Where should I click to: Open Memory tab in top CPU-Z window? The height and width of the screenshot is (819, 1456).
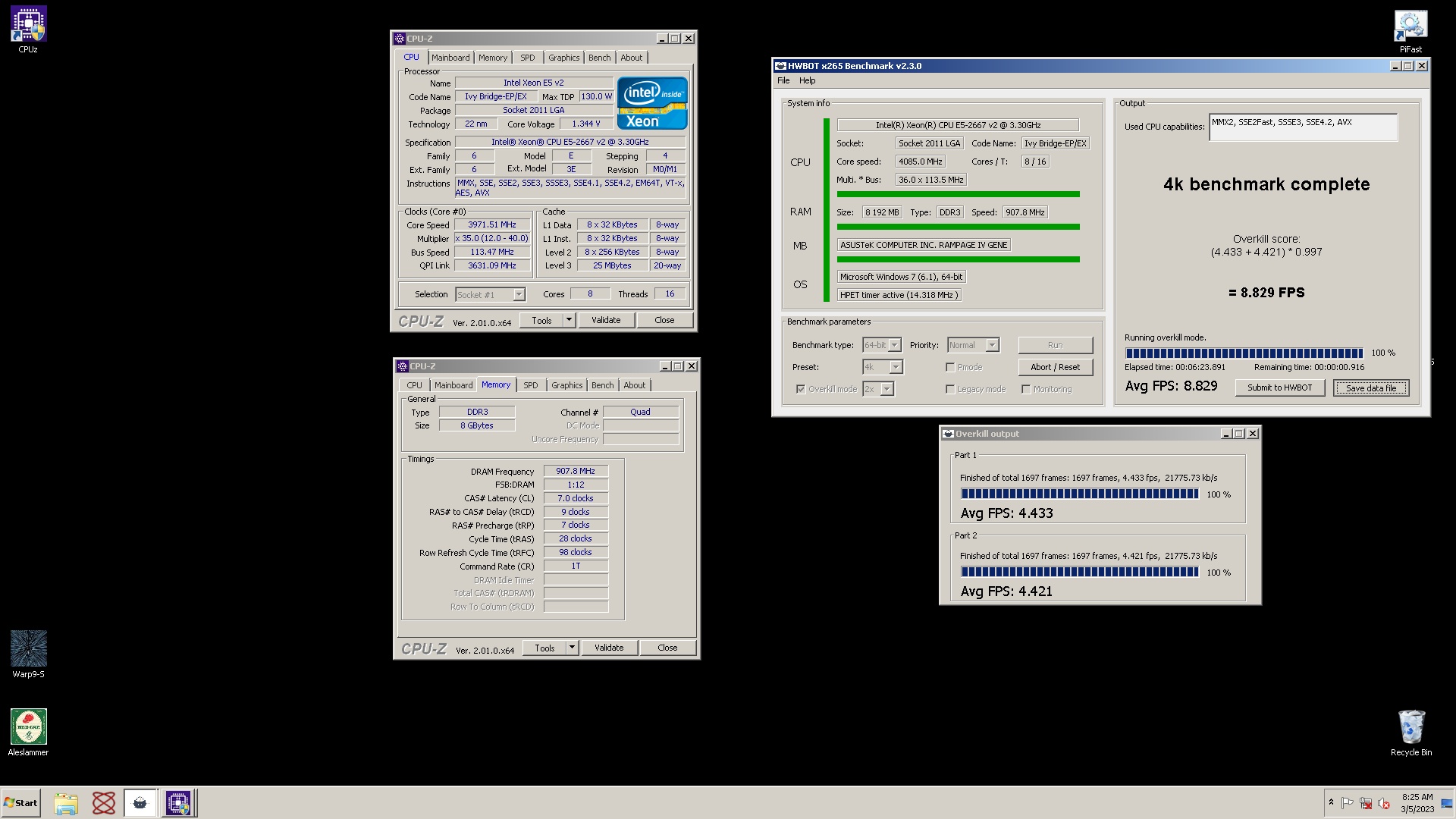493,58
